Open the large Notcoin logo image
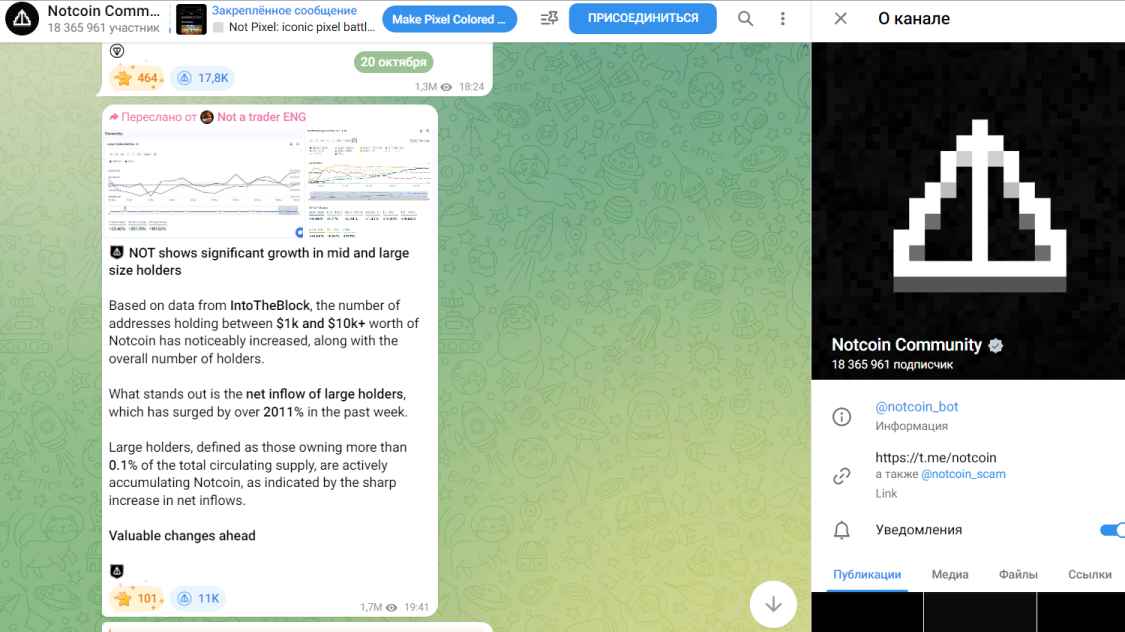The height and width of the screenshot is (632, 1125). 979,208
